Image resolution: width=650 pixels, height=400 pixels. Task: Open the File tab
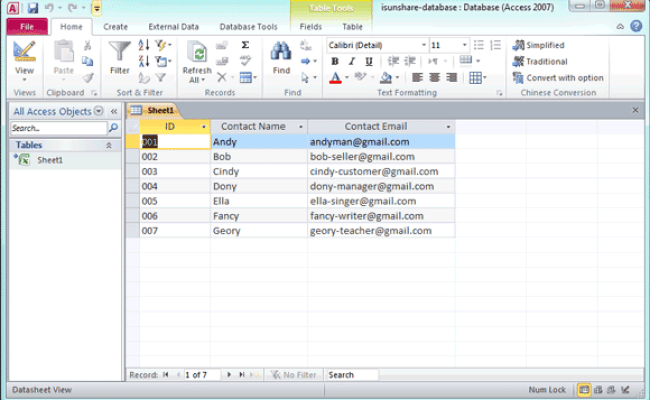point(27,27)
